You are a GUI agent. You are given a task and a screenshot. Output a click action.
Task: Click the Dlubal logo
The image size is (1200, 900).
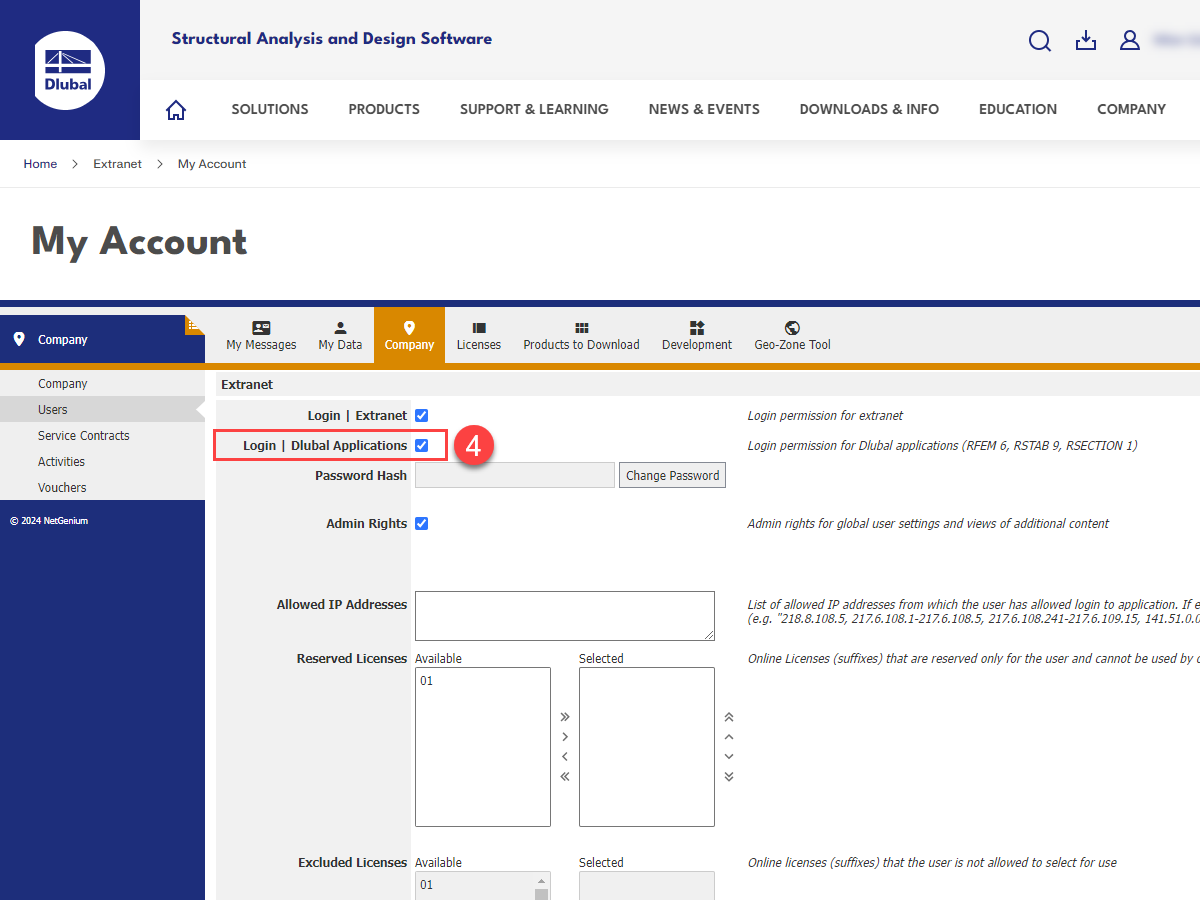click(69, 69)
